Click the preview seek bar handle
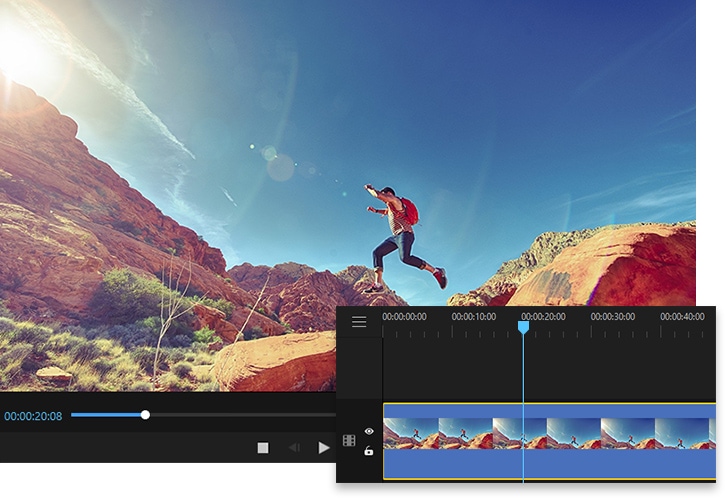Image resolution: width=725 pixels, height=498 pixels. tap(145, 414)
